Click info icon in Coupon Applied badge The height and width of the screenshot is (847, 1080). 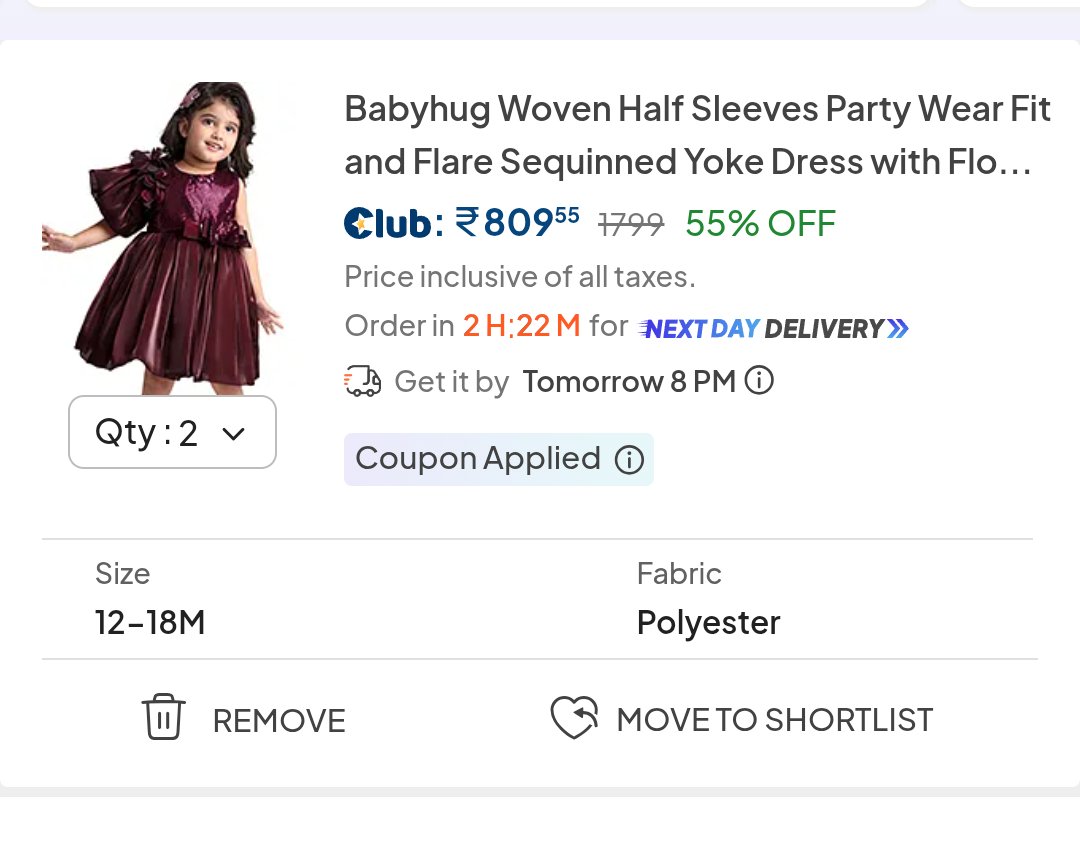[x=629, y=459]
